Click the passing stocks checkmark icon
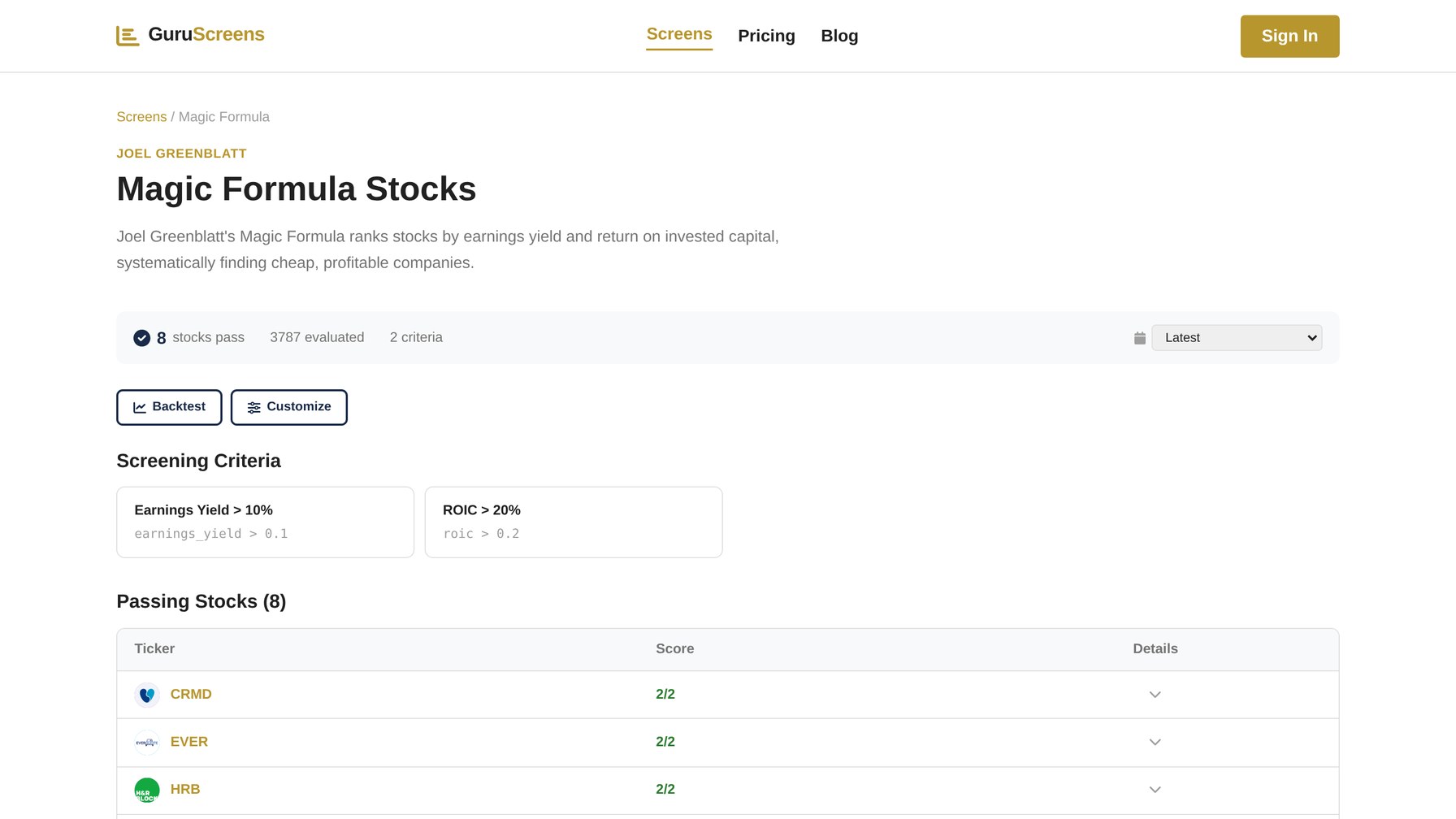Screen dimensions: 1456x819 pyautogui.click(x=141, y=338)
